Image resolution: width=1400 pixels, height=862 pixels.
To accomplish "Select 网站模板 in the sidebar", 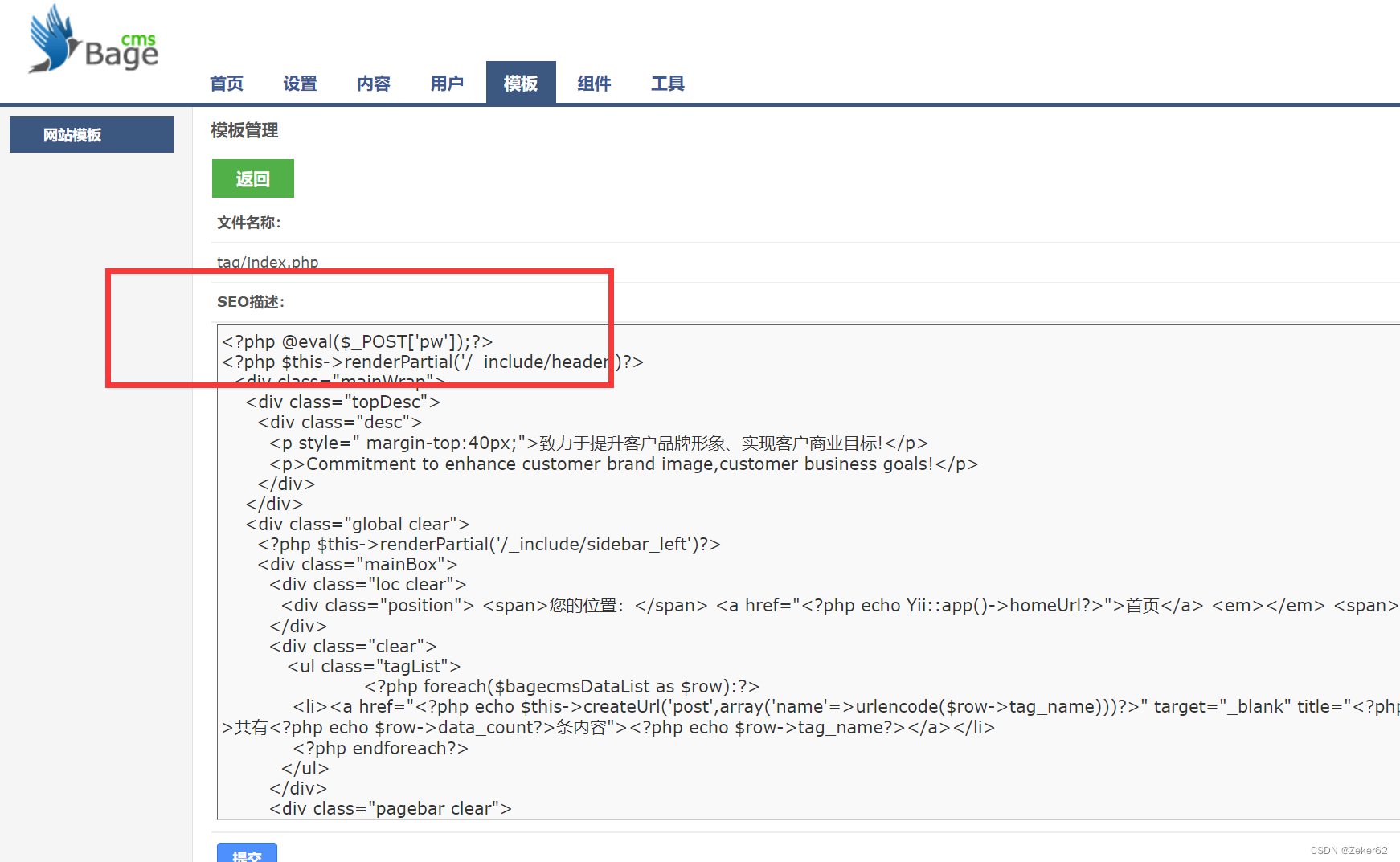I will (x=92, y=134).
